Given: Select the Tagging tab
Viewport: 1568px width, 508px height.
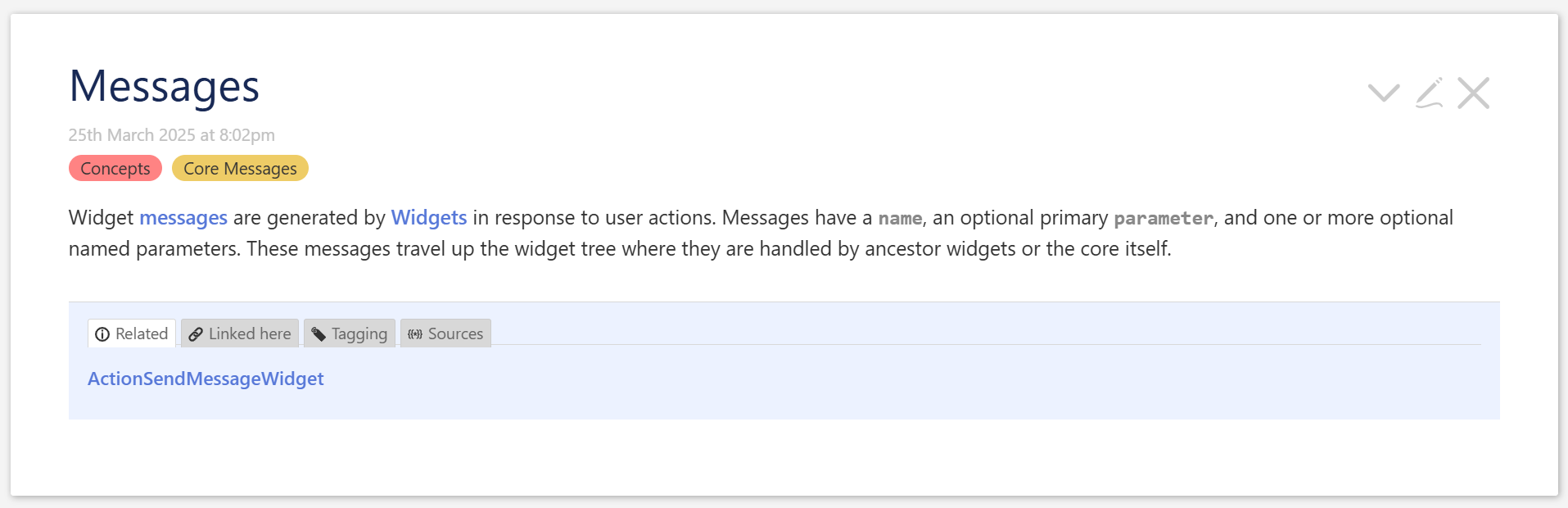Looking at the screenshot, I should pos(350,333).
